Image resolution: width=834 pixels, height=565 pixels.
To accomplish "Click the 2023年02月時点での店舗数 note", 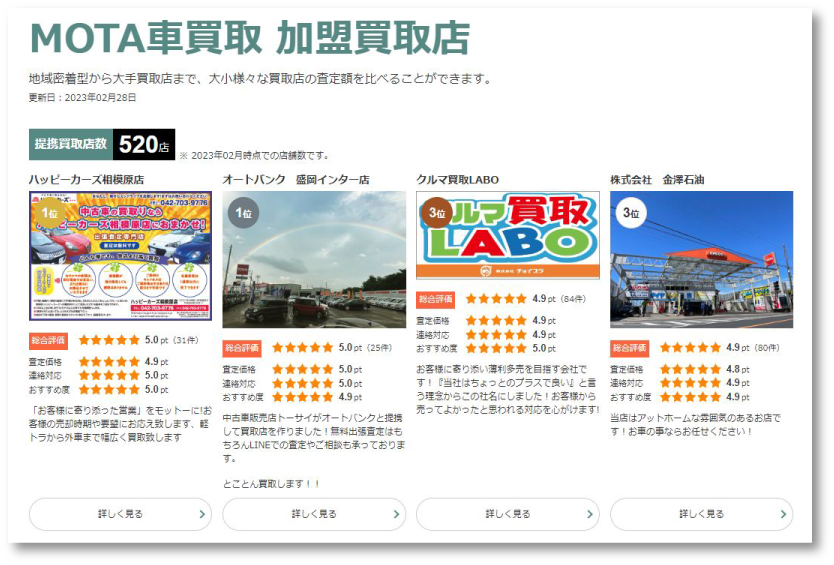I will point(255,155).
